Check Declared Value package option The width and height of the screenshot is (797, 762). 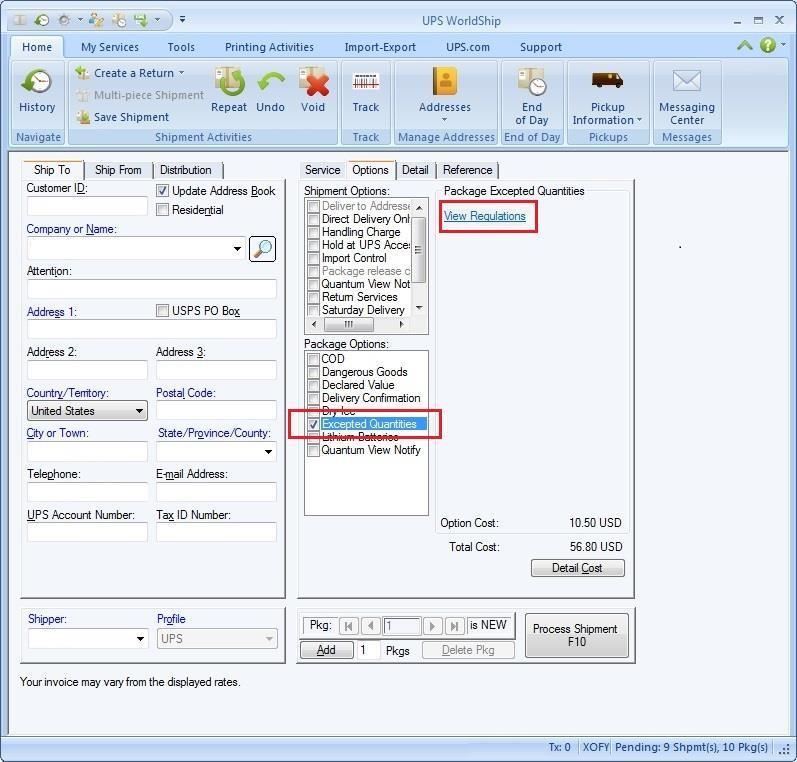pyautogui.click(x=314, y=385)
